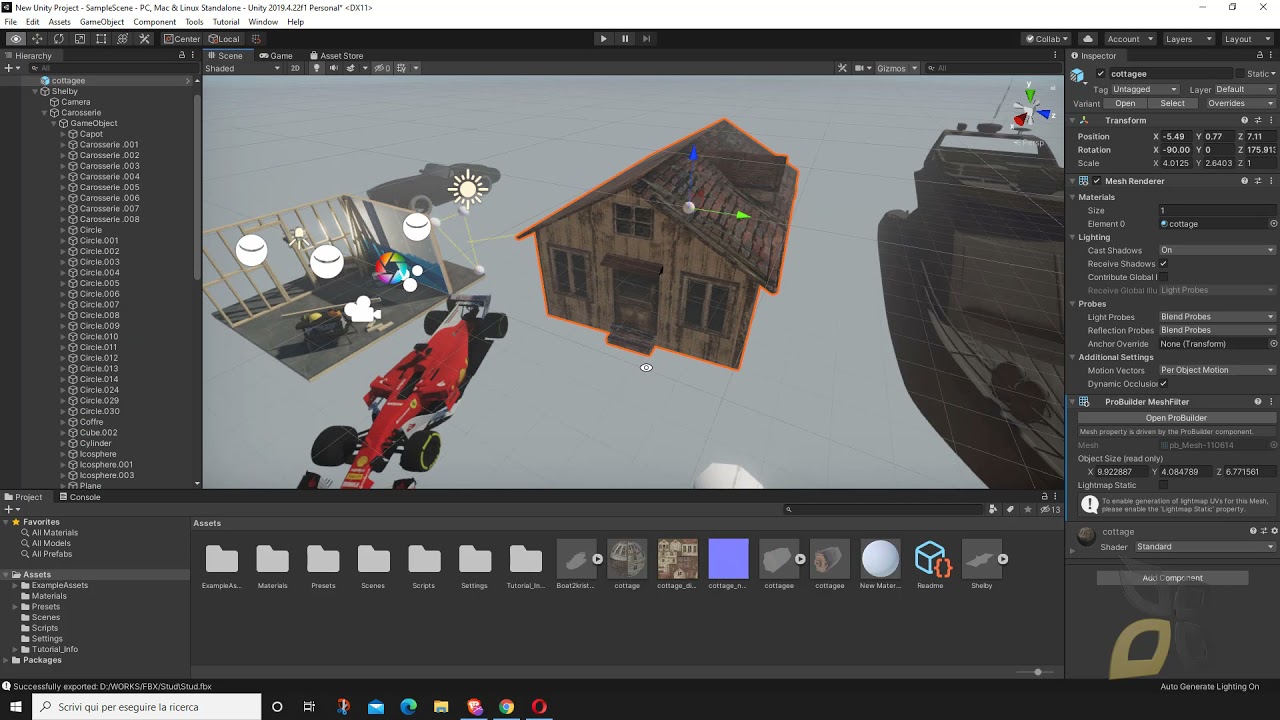Open the Shader Standard dropdown
Image resolution: width=1280 pixels, height=720 pixels.
click(1205, 547)
